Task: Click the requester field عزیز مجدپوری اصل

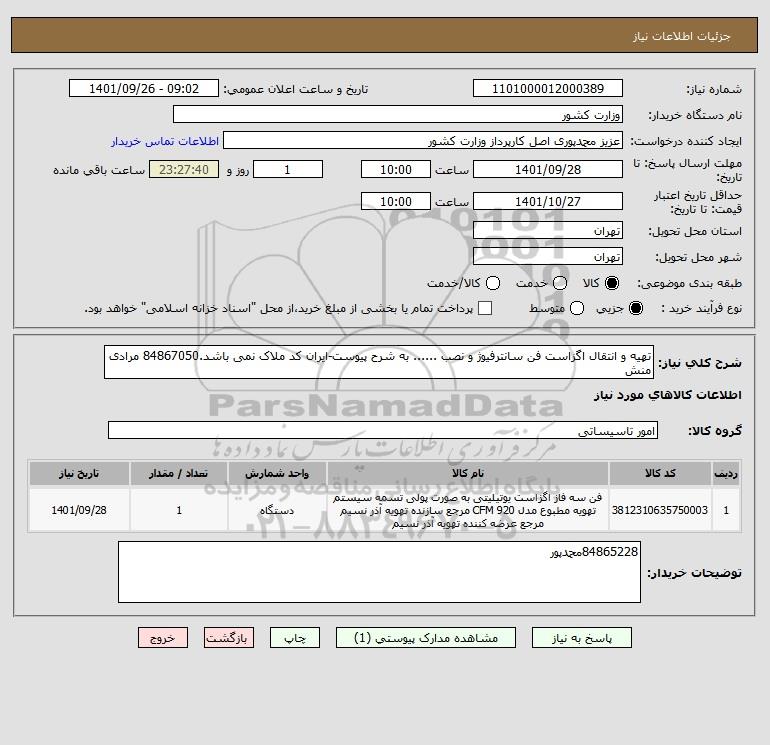Action: pos(423,141)
